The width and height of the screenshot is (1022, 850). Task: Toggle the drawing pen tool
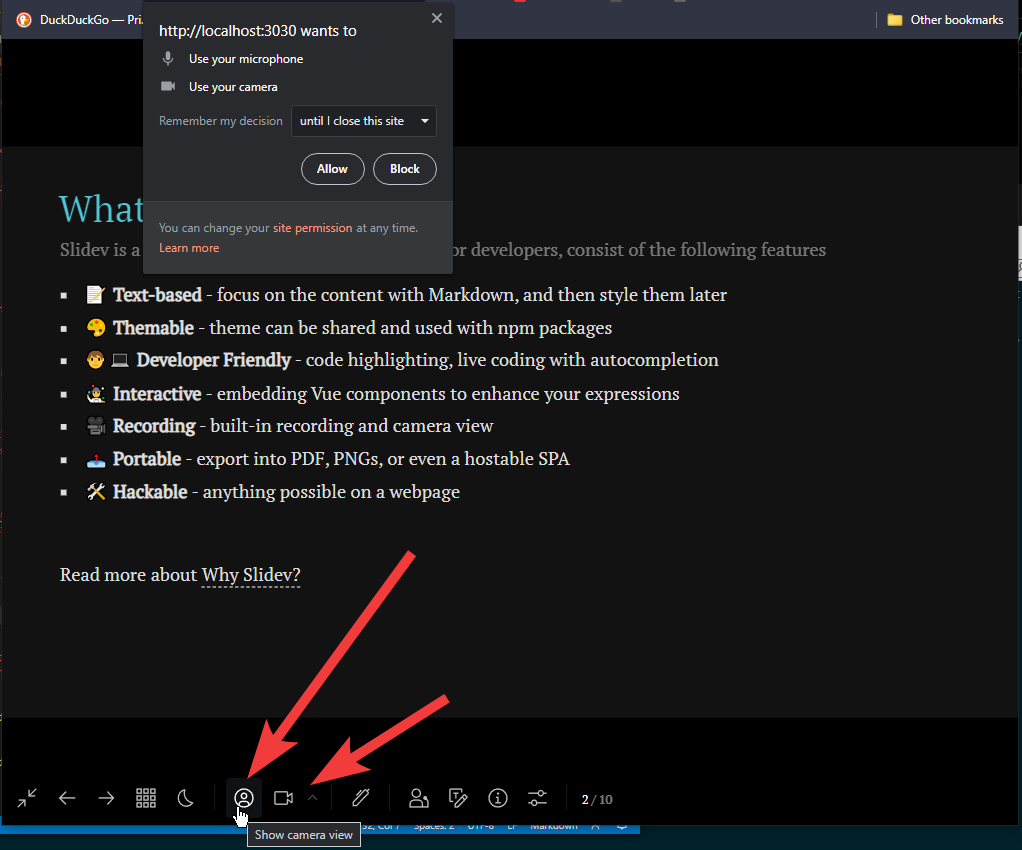coord(361,798)
